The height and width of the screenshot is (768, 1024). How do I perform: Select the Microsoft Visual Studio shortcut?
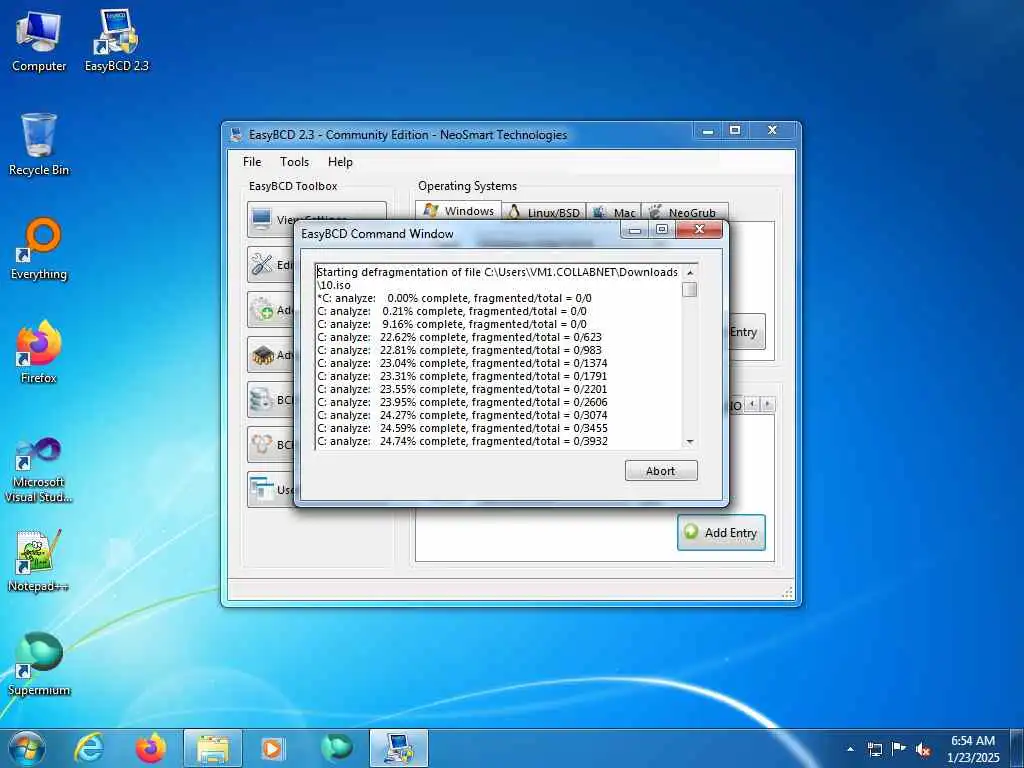(39, 471)
